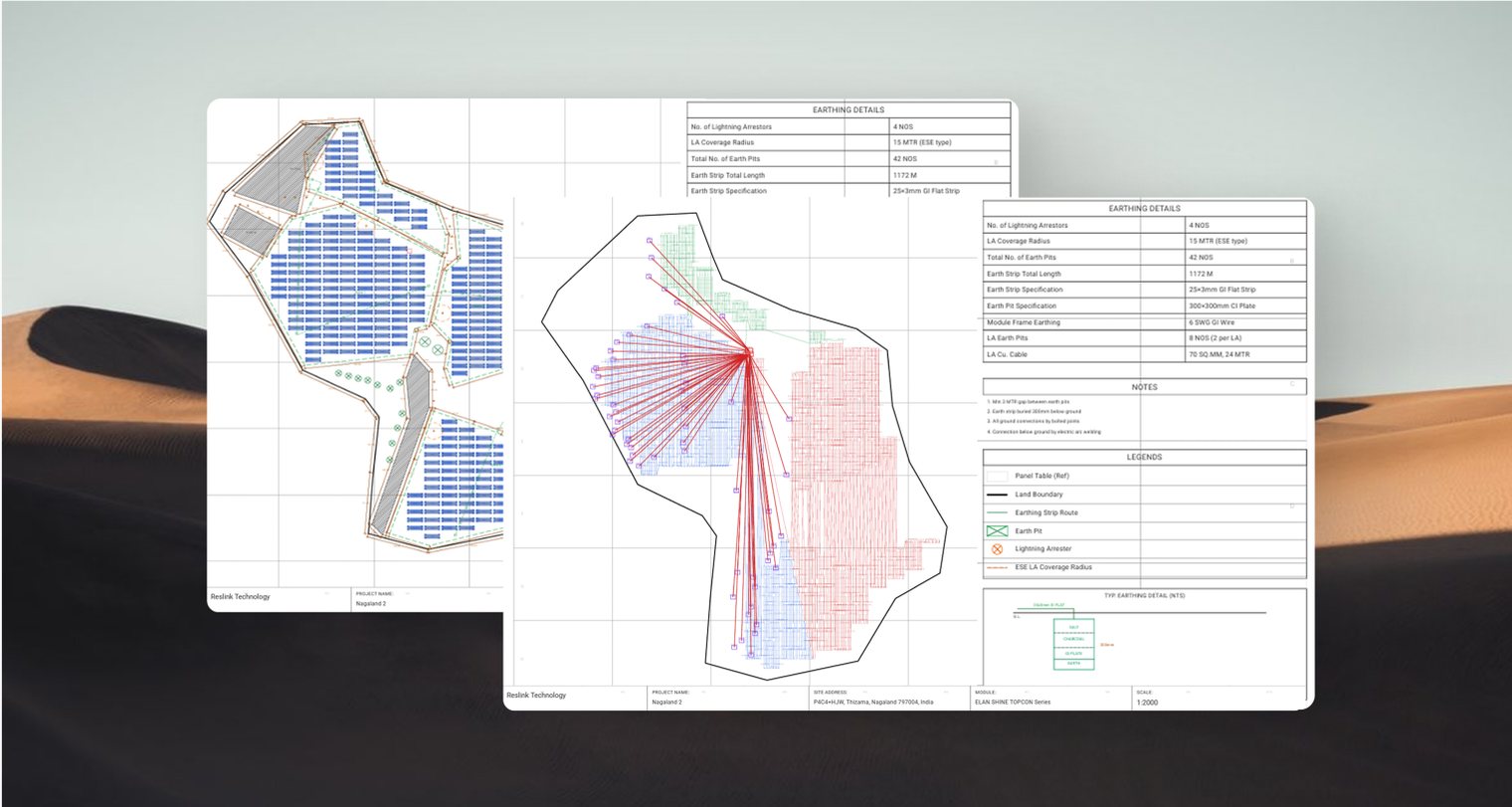This screenshot has height=807, width=1512.
Task: Click the ELAN SHINE TOPCON Series module field
Action: [1051, 698]
